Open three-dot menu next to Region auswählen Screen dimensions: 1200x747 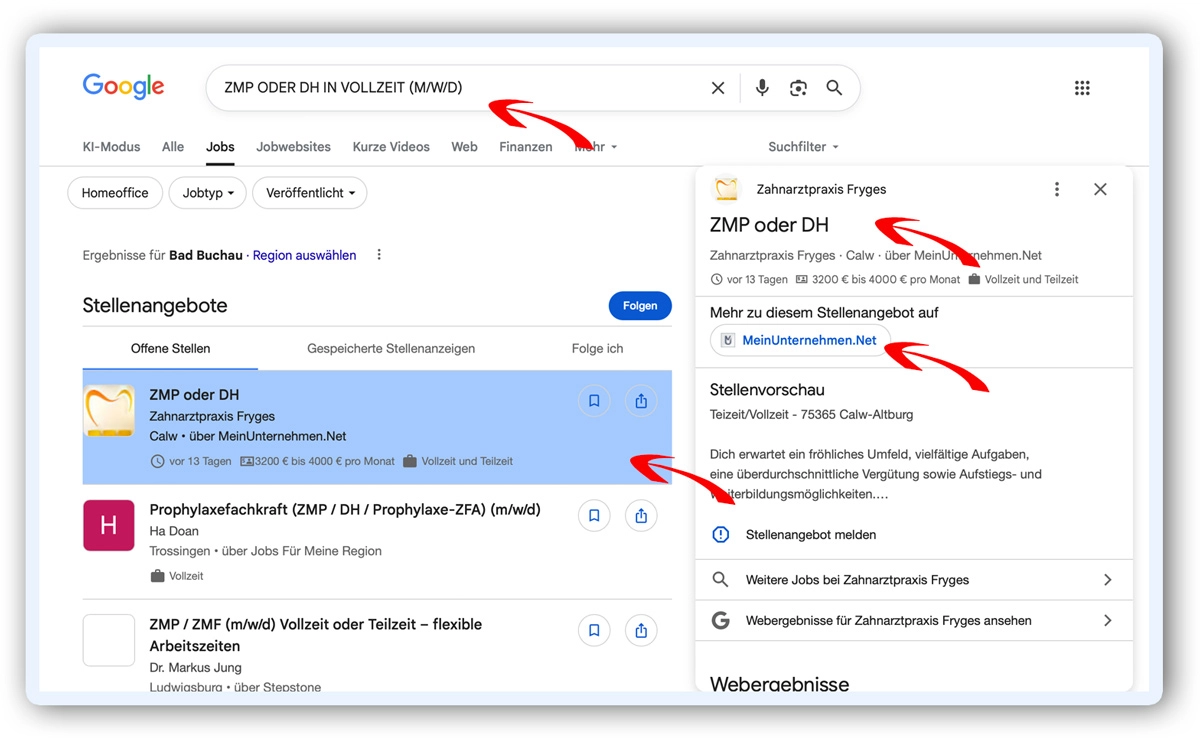[379, 255]
